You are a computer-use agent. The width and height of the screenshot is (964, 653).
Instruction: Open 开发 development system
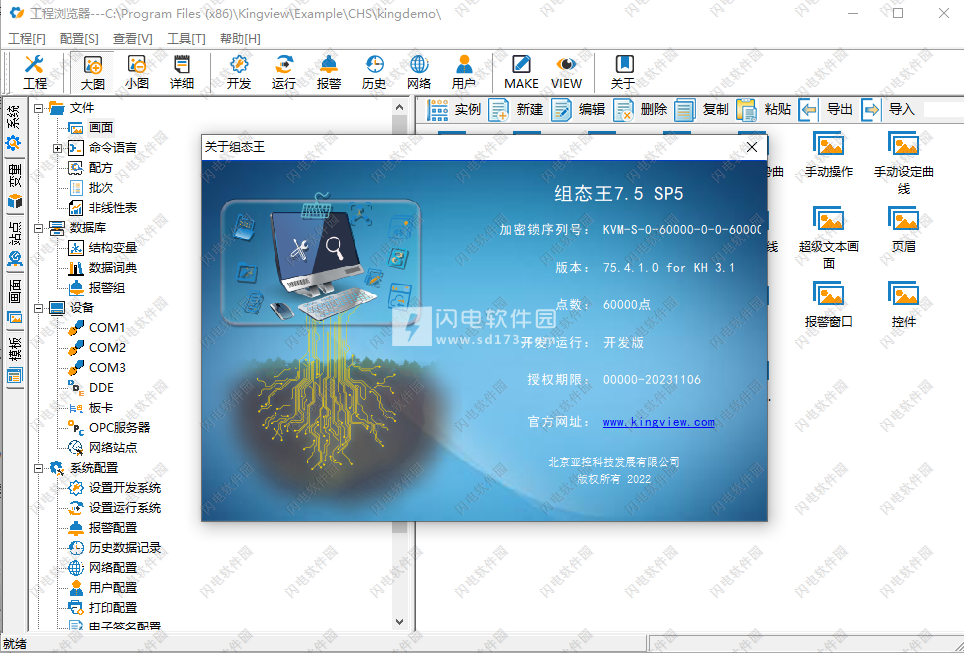[239, 73]
